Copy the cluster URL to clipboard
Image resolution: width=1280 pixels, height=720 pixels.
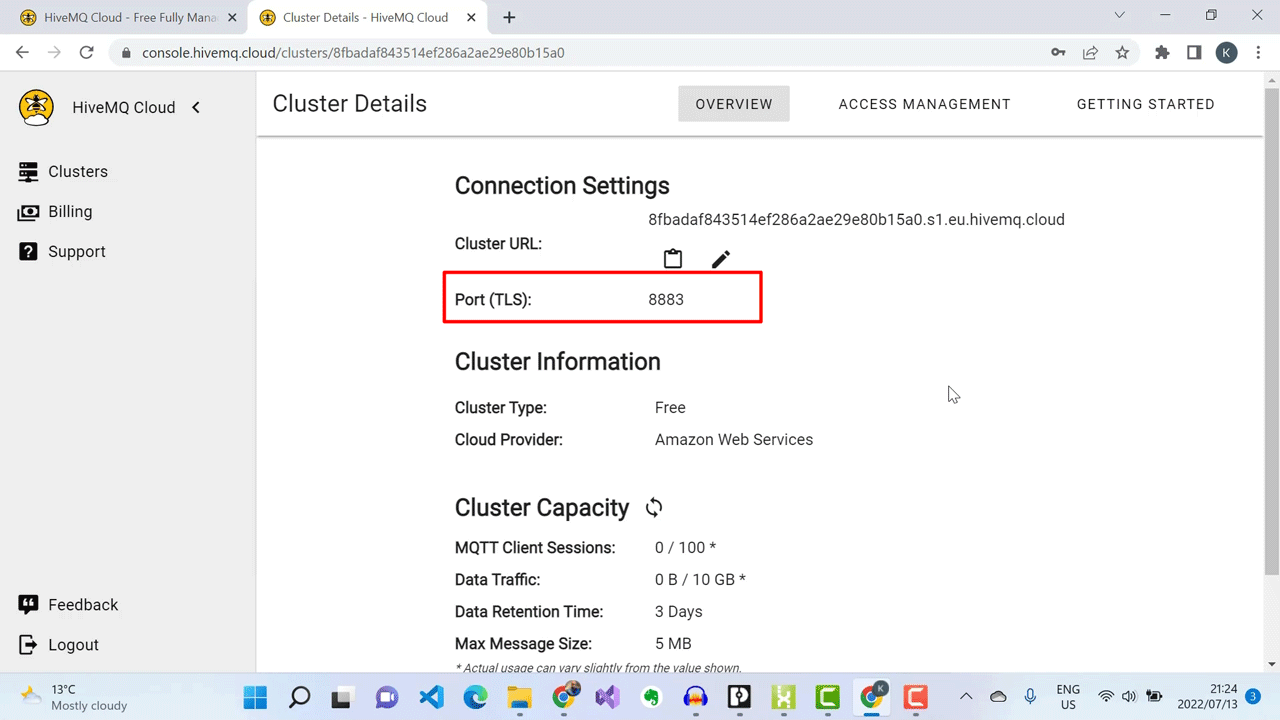(x=673, y=259)
